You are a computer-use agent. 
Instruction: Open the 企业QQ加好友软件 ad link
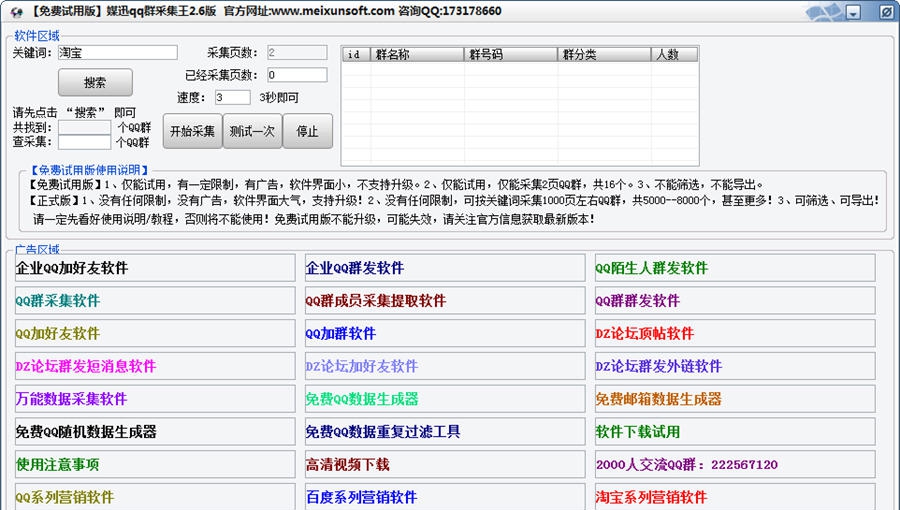pyautogui.click(x=155, y=268)
